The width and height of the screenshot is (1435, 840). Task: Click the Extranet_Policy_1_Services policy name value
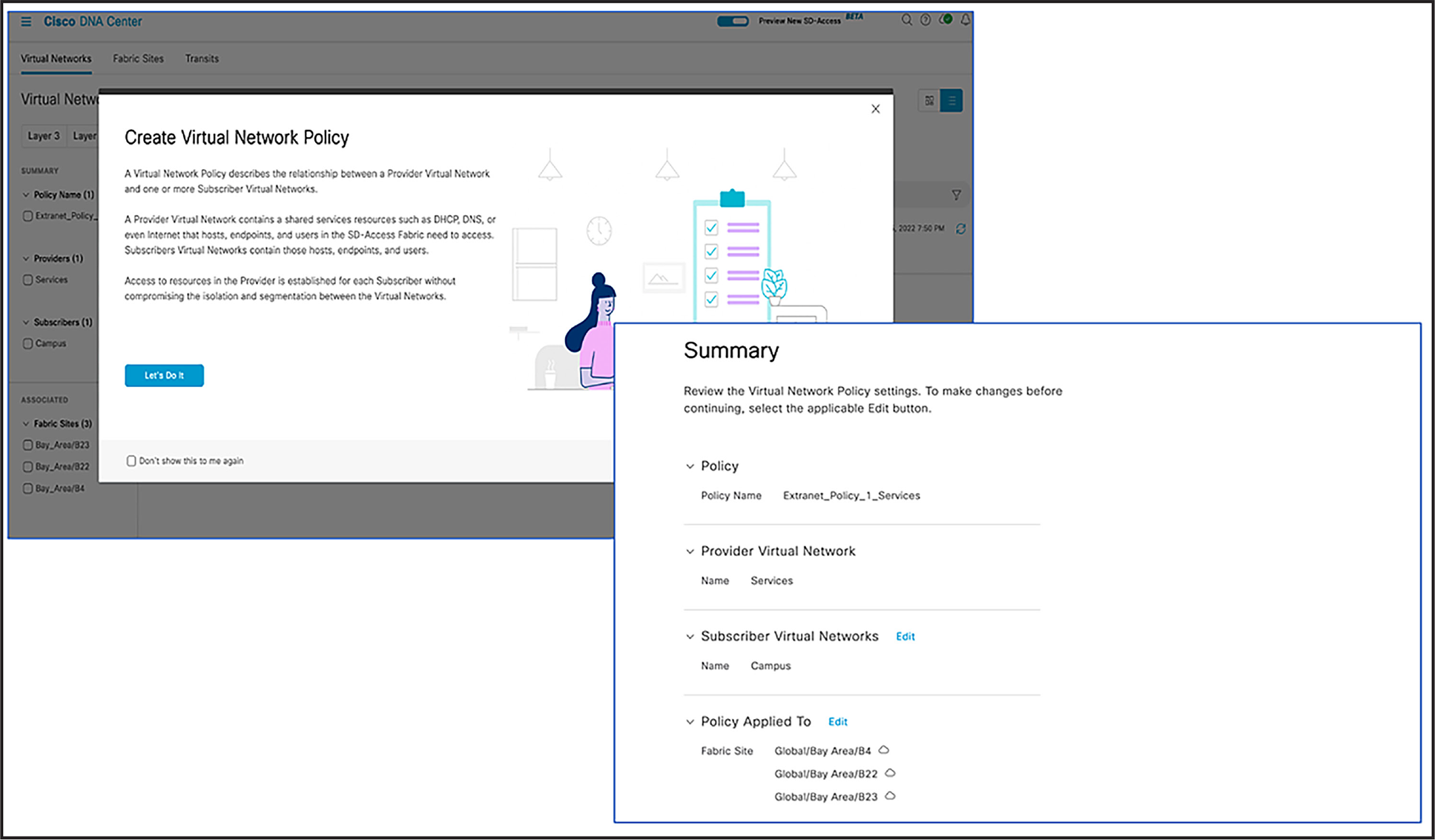[x=851, y=496]
